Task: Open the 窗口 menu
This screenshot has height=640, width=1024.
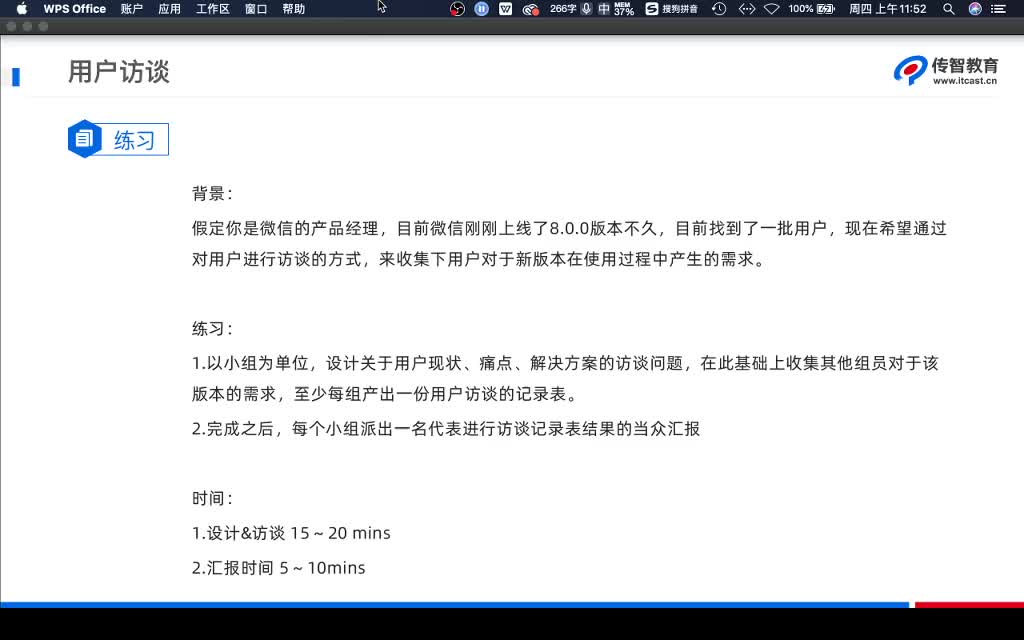Action: (x=256, y=8)
